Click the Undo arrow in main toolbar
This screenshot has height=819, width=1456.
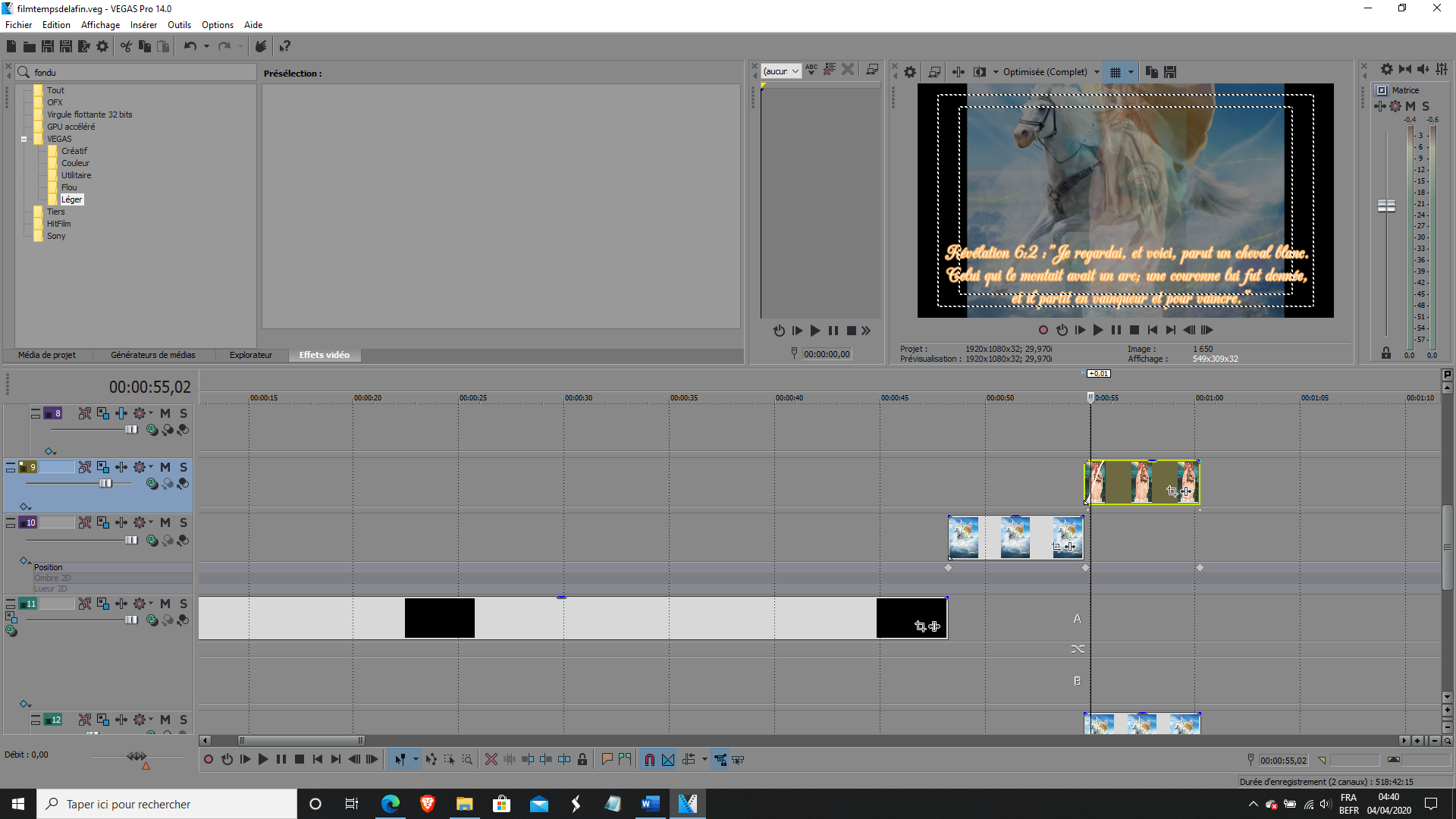(190, 47)
